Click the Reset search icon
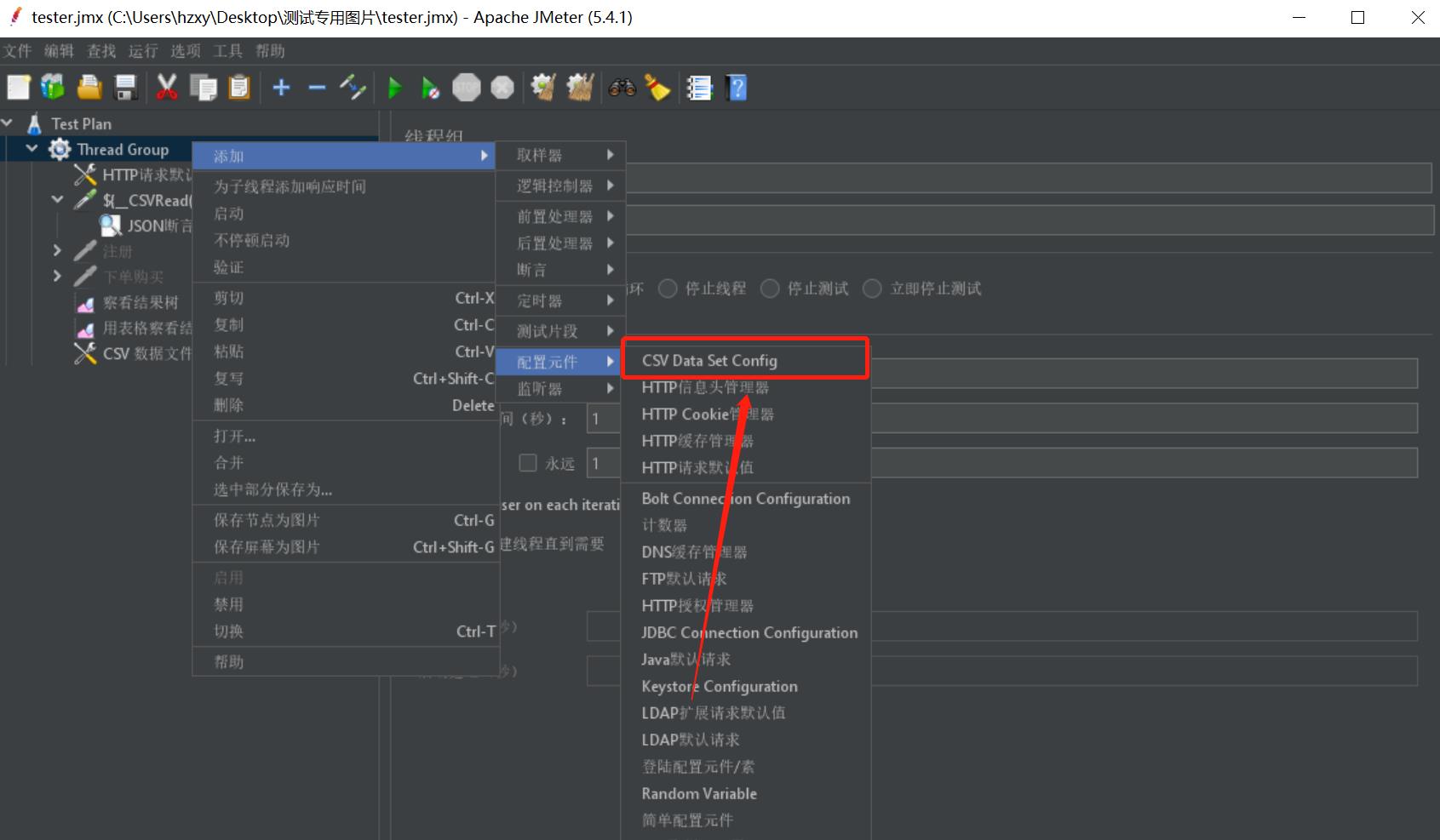The height and width of the screenshot is (840, 1440). (657, 87)
